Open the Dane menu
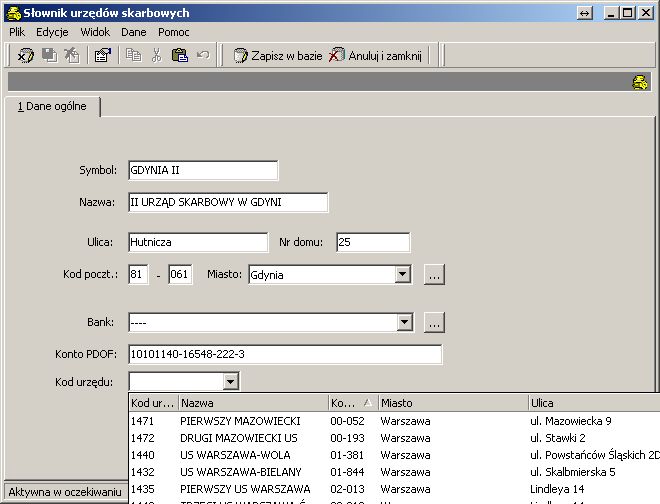 [133, 32]
